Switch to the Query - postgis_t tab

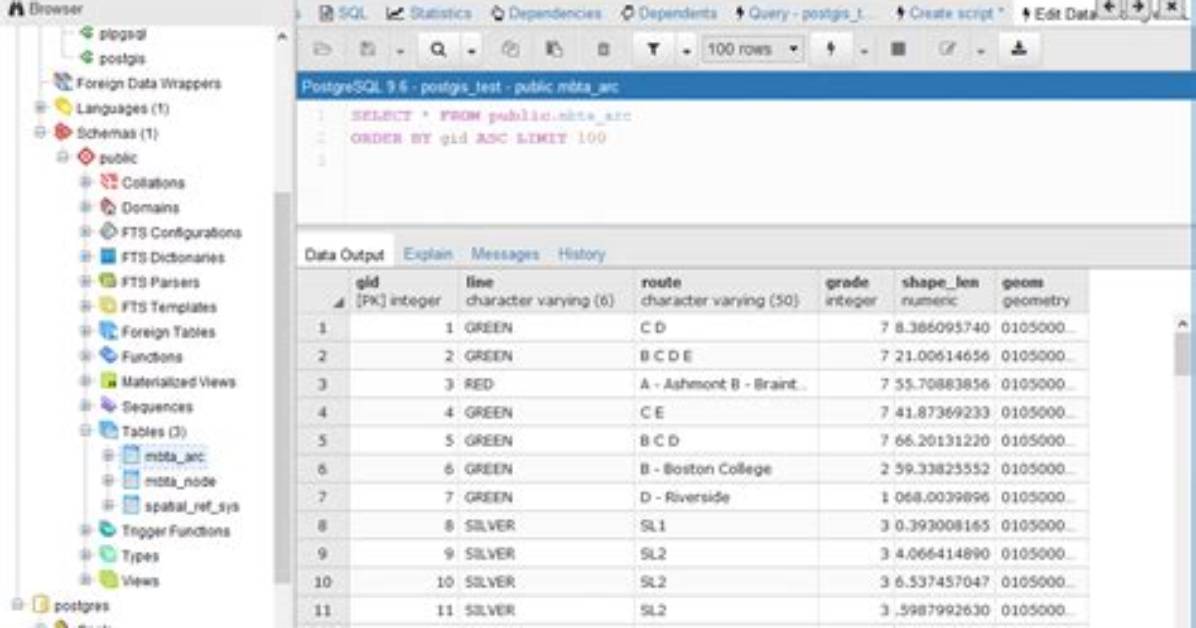tap(803, 13)
